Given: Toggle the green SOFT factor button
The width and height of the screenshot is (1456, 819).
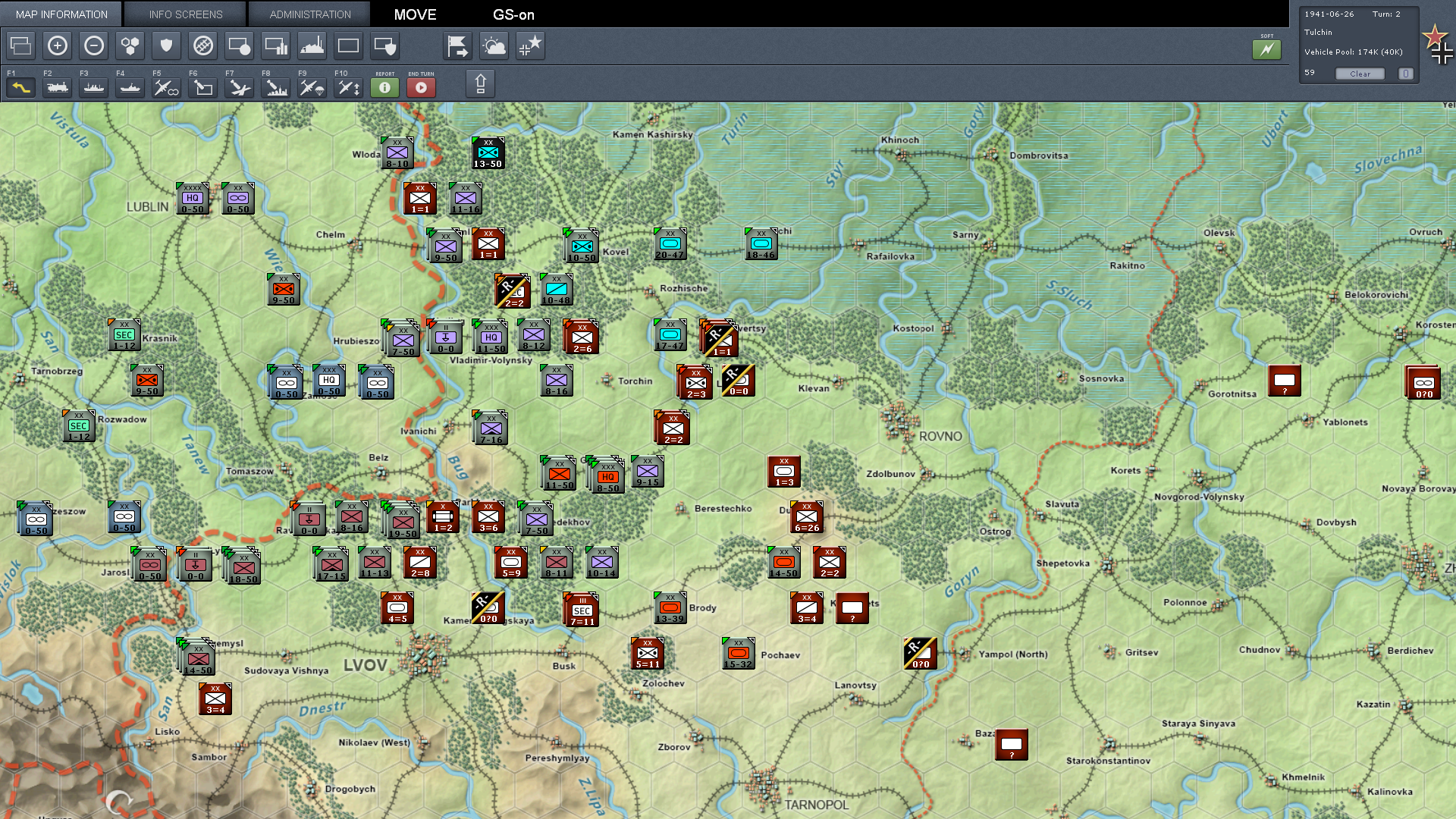Looking at the screenshot, I should click(x=1266, y=49).
